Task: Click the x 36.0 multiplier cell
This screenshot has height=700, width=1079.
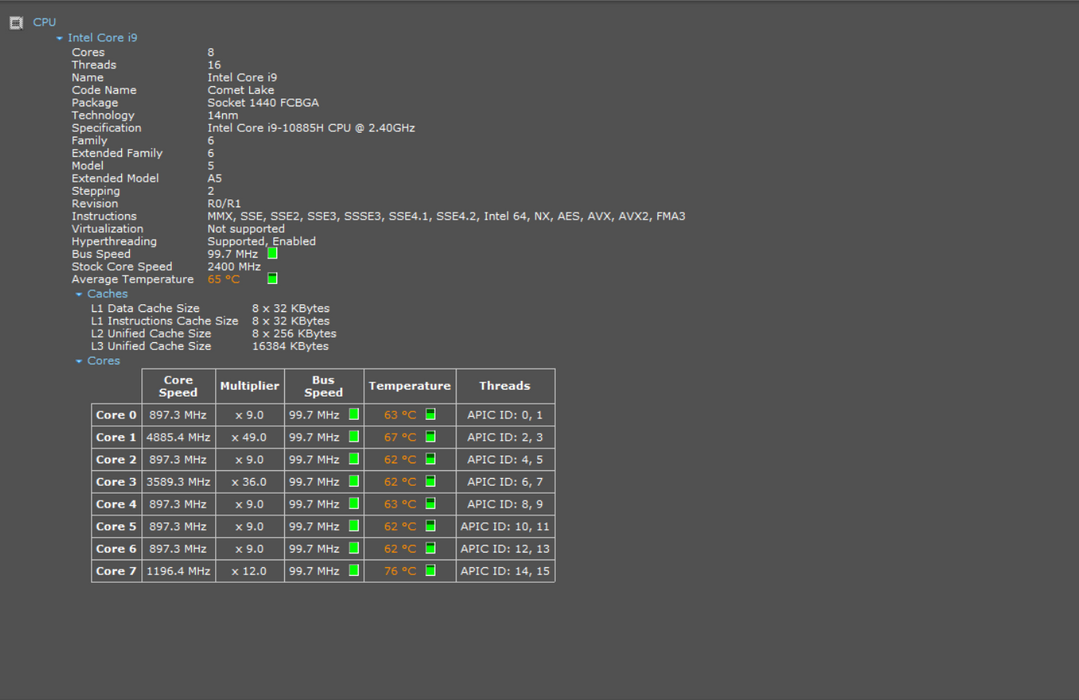Action: (x=249, y=482)
